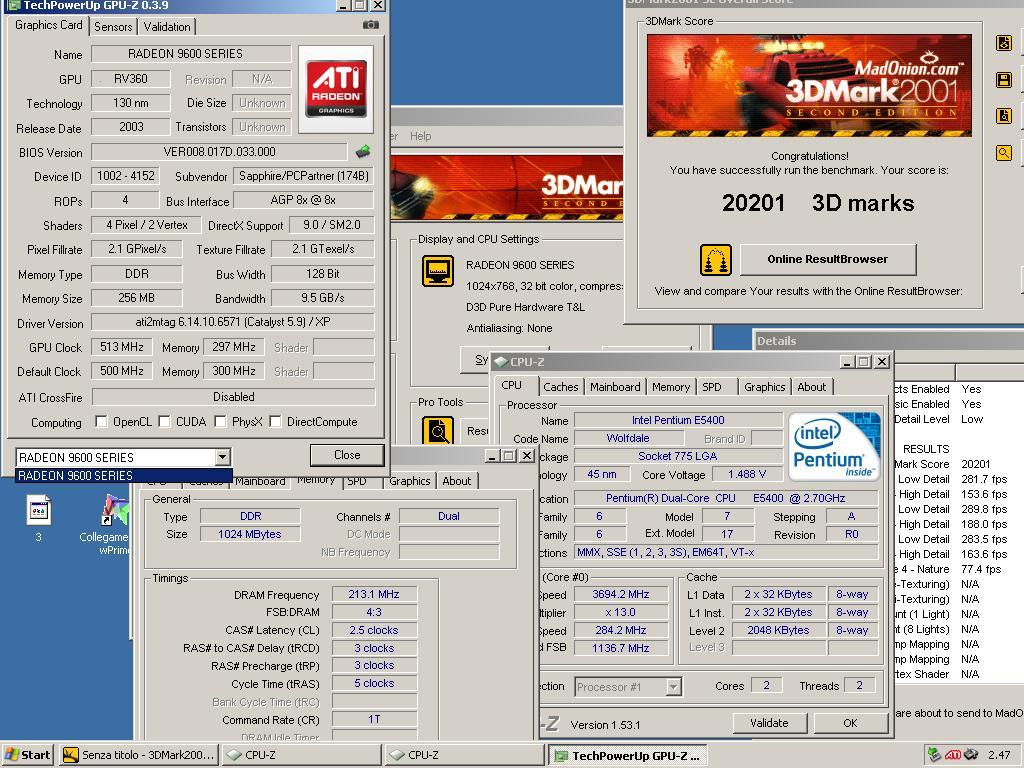1024x768 pixels.
Task: Open the Help menu in 3DMark2001 window
Action: click(421, 136)
